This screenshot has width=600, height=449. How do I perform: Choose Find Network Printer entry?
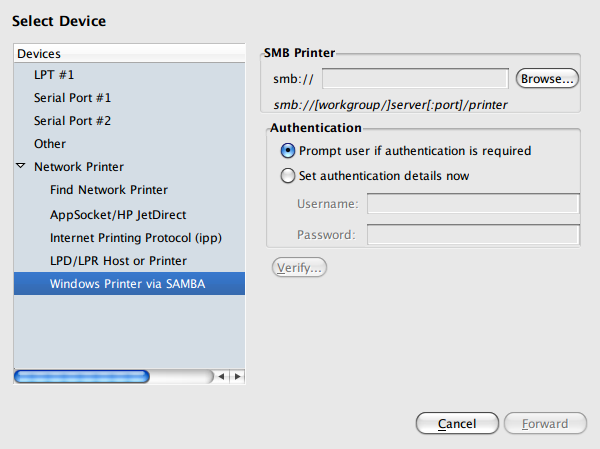(109, 190)
